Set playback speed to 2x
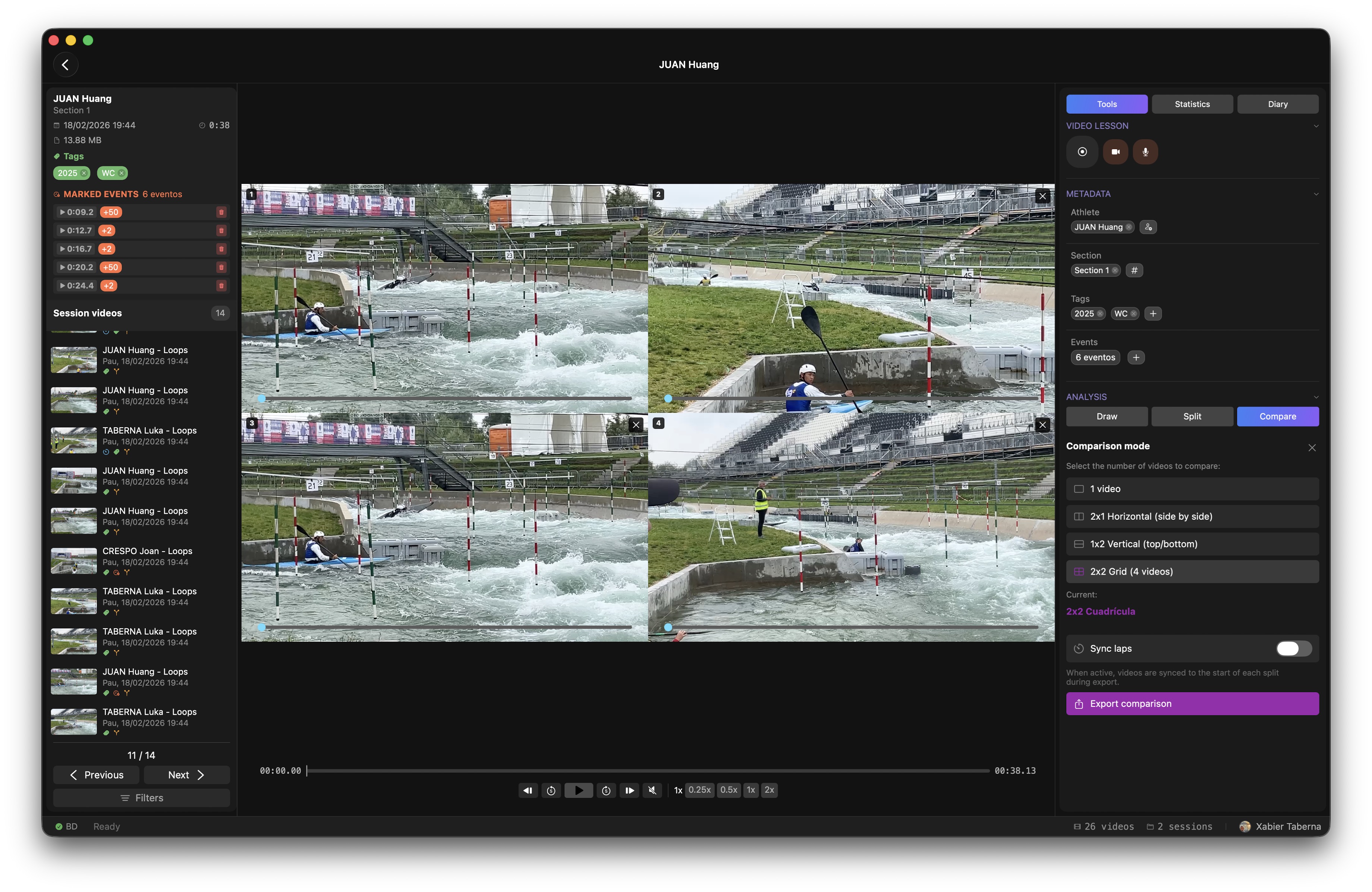The width and height of the screenshot is (1372, 892). point(769,790)
